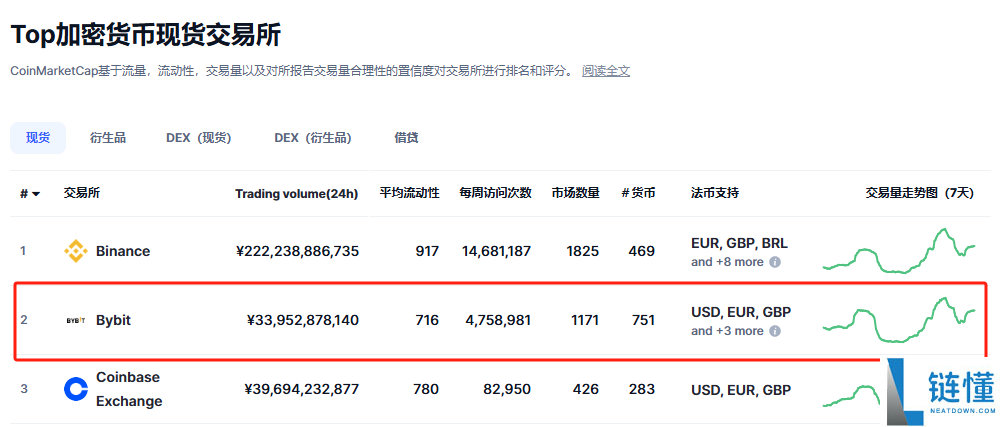Click the Bybit logo icon

[76, 321]
